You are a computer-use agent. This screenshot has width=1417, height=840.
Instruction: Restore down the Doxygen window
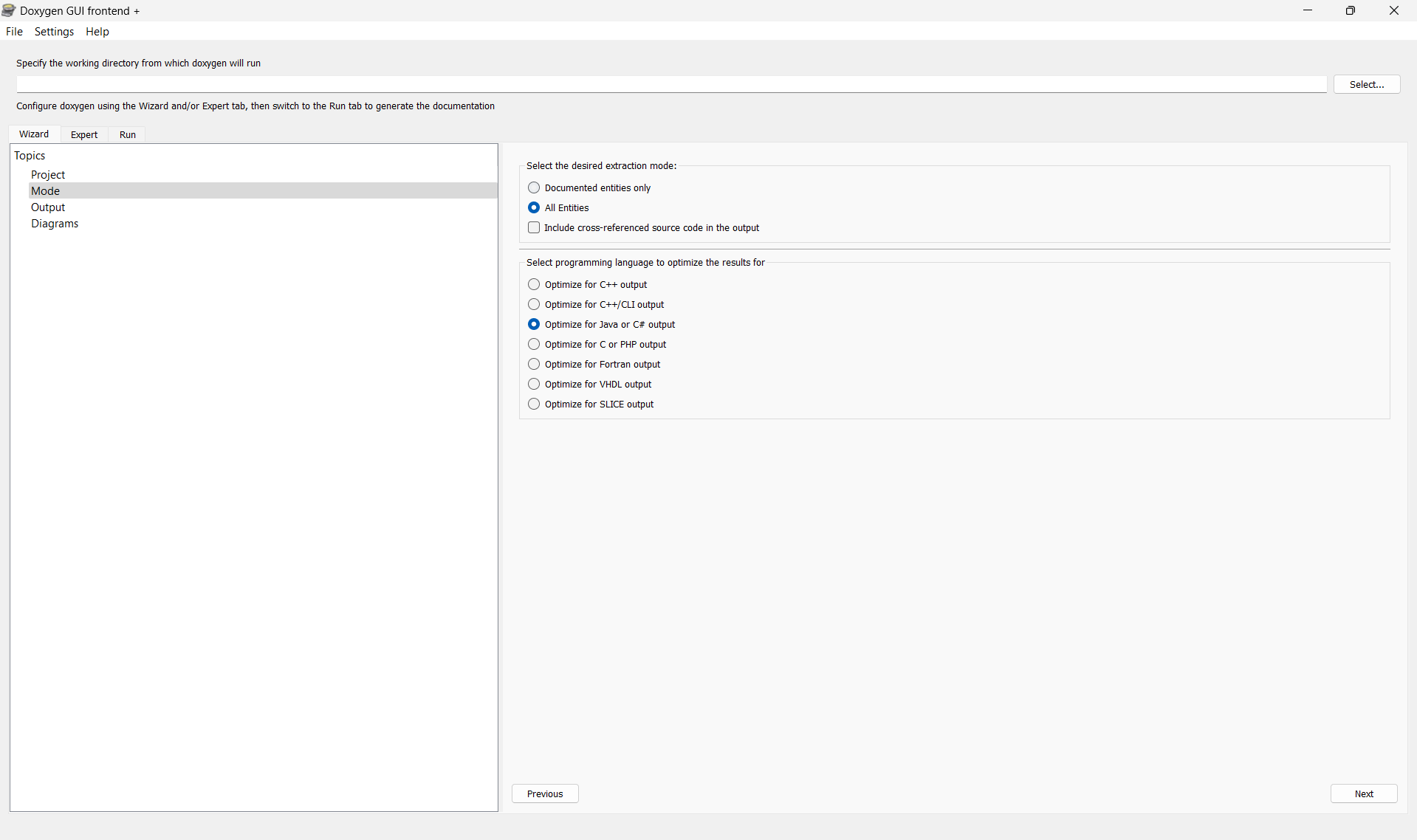[1350, 10]
